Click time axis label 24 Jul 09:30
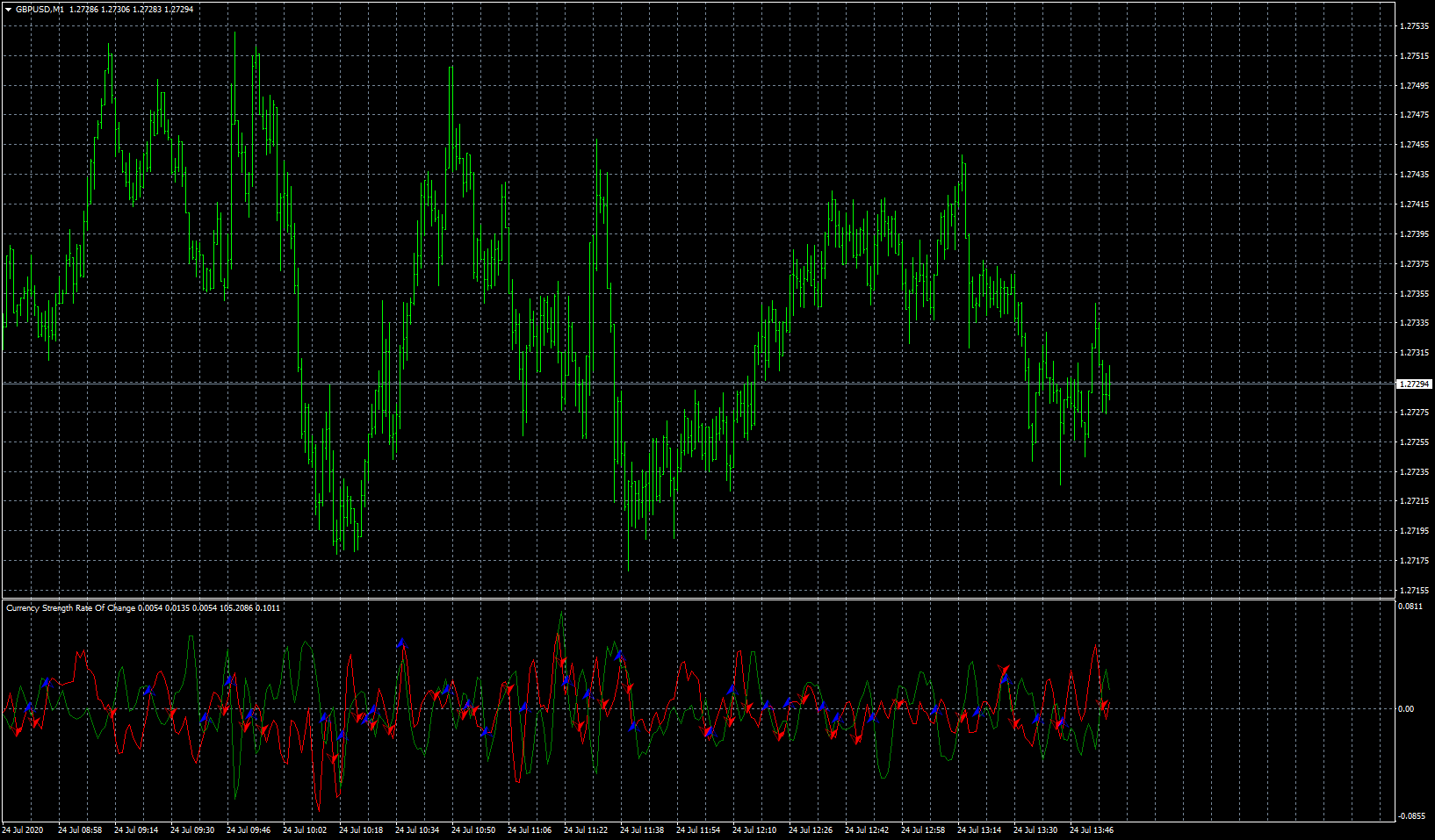 (x=192, y=830)
